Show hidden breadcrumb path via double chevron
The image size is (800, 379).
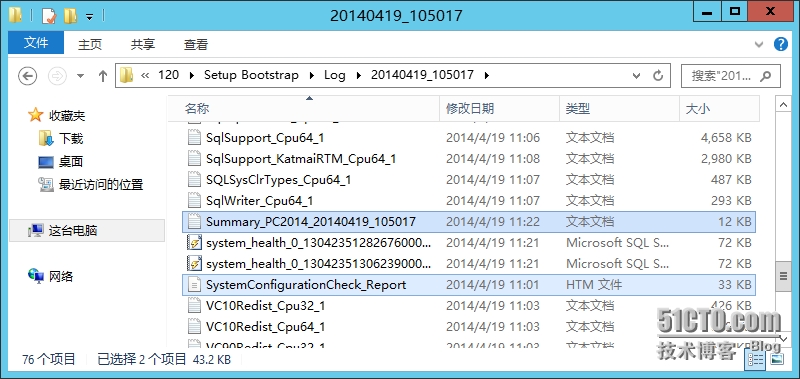[145, 75]
